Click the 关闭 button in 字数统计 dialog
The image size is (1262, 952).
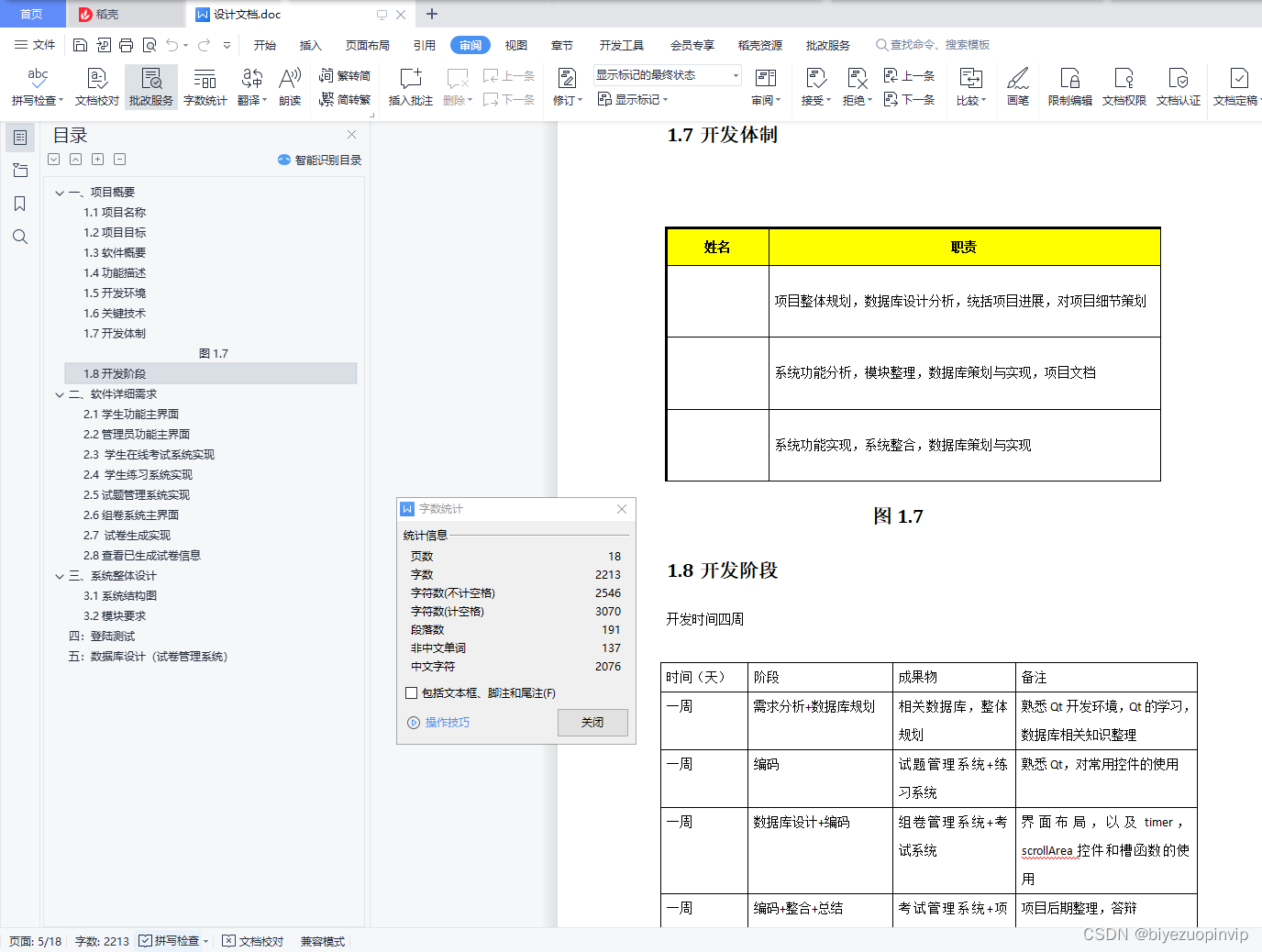point(592,723)
